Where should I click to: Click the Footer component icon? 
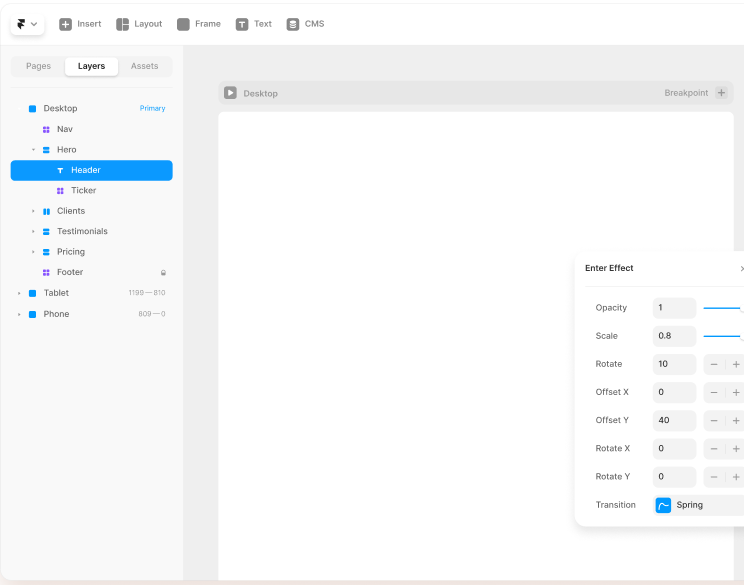point(46,272)
